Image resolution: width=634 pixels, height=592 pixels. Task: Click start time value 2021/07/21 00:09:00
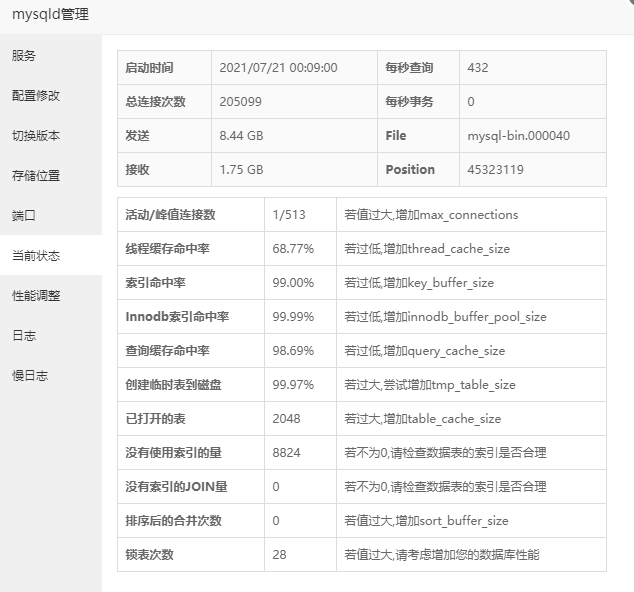(x=278, y=68)
